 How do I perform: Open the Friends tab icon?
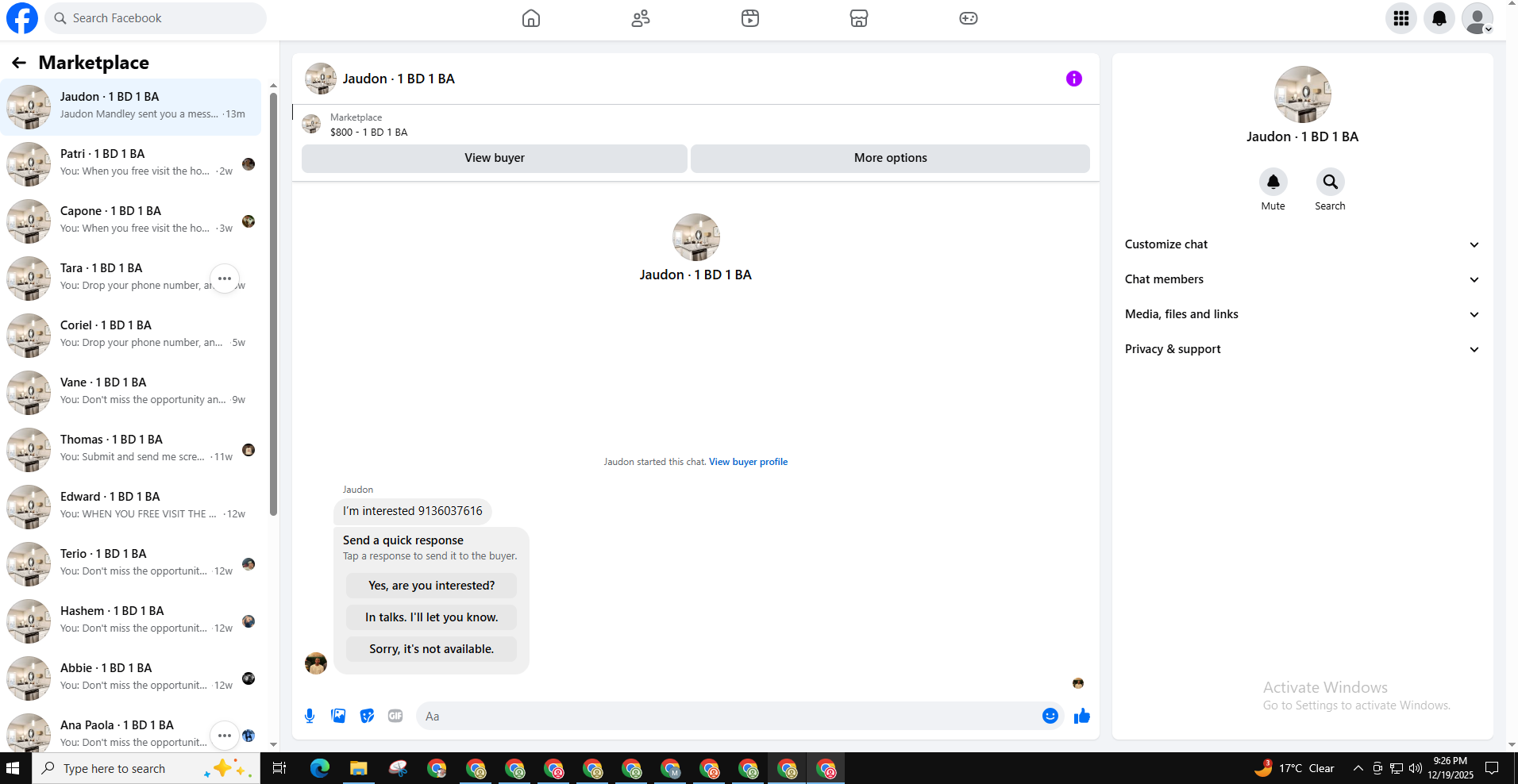pos(641,18)
